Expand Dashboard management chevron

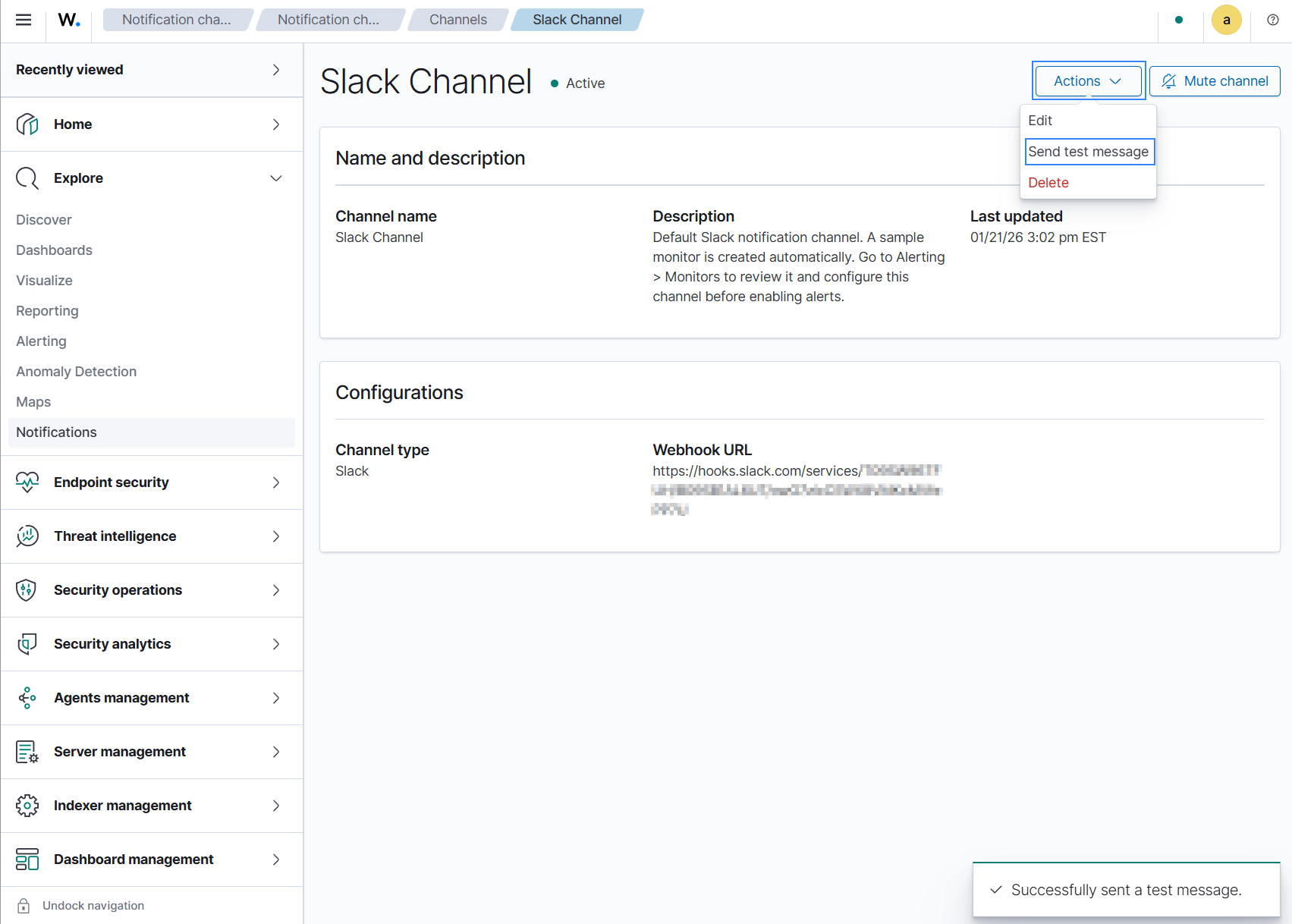click(276, 860)
